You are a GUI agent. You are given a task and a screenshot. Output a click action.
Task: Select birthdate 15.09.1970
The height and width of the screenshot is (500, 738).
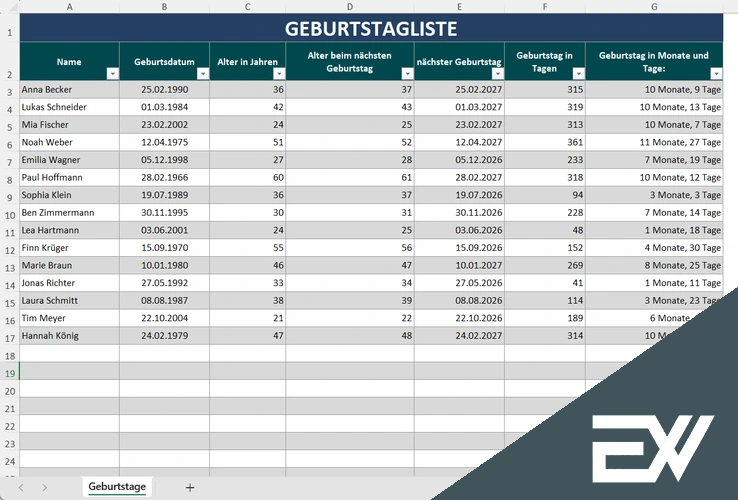[164, 248]
